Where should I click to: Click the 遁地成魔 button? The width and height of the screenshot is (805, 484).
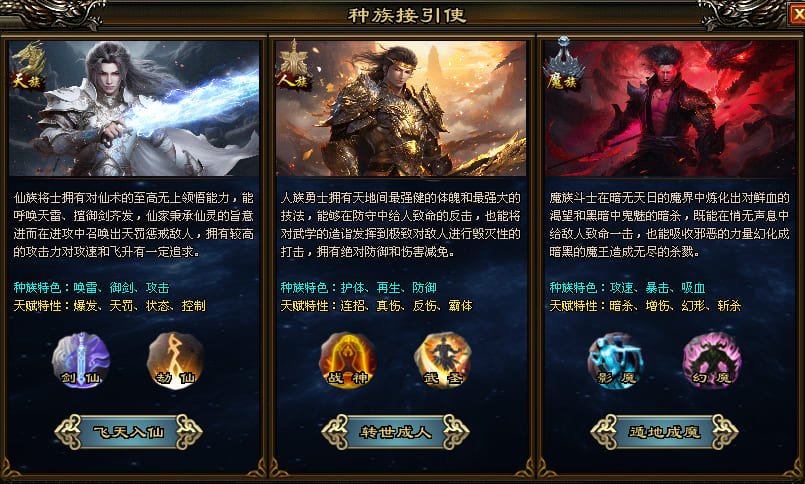point(664,432)
